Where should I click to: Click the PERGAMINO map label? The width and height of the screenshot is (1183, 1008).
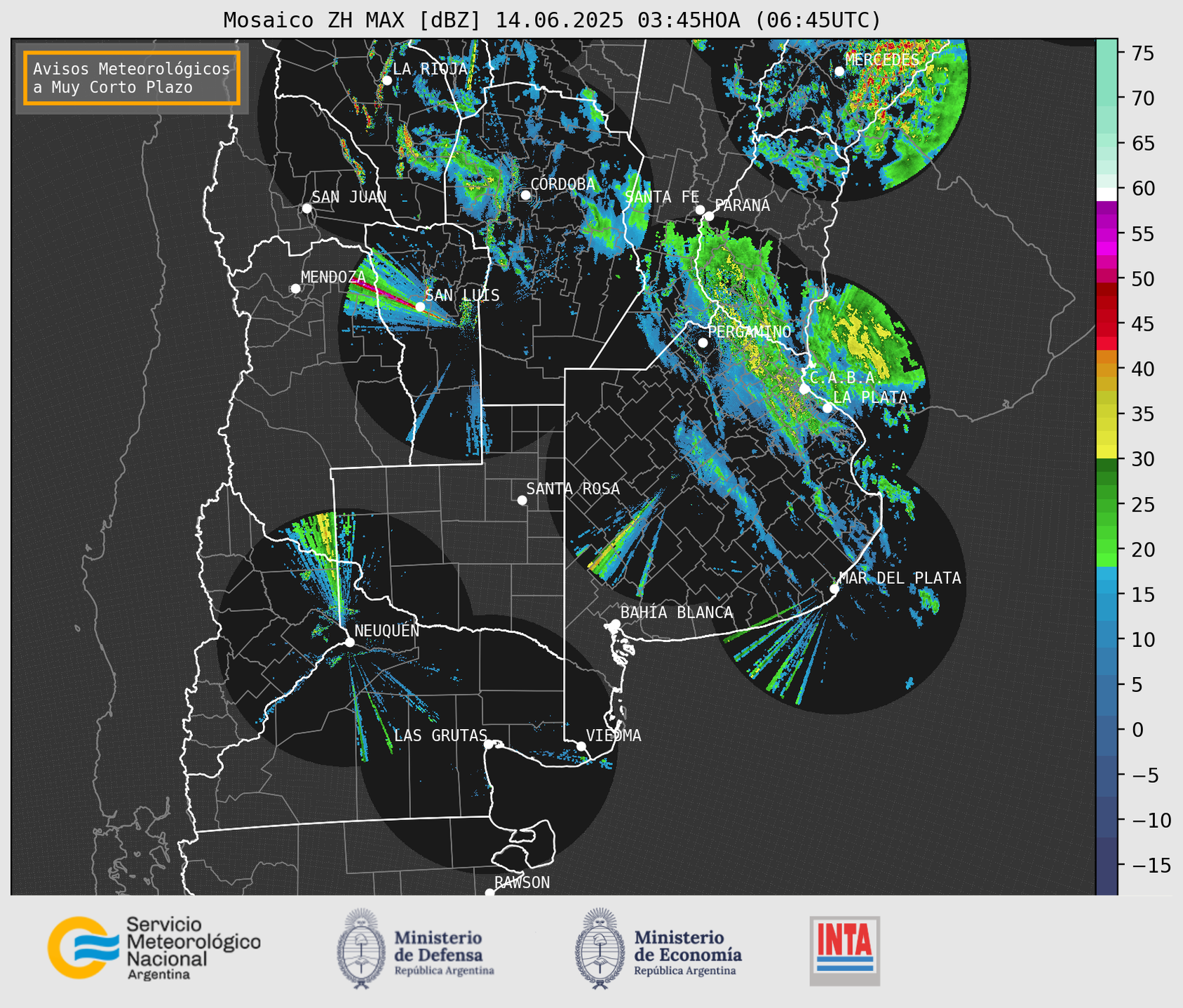pyautogui.click(x=750, y=332)
